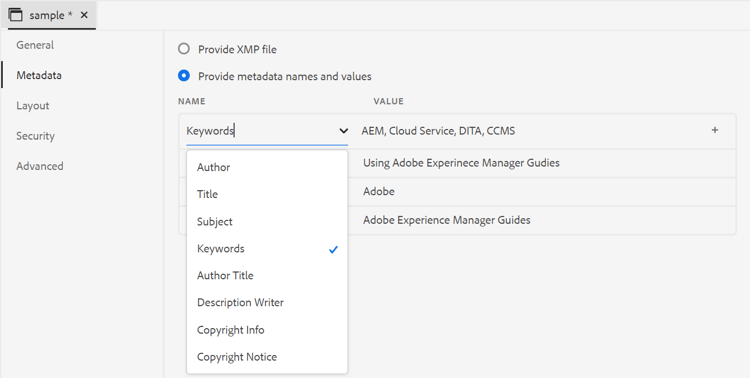
Task: Edit the AEM, Cloud Service, DITA, CCMS value
Action: click(x=438, y=131)
